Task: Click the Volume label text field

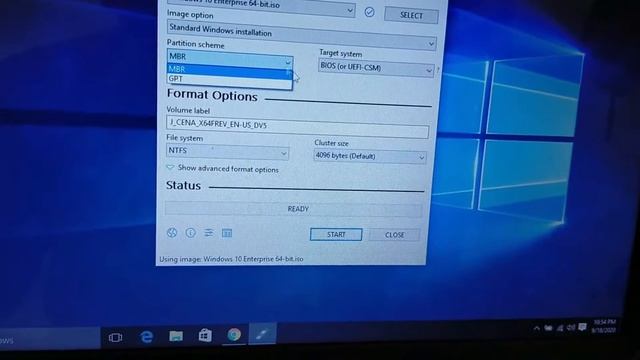Action: click(x=298, y=127)
